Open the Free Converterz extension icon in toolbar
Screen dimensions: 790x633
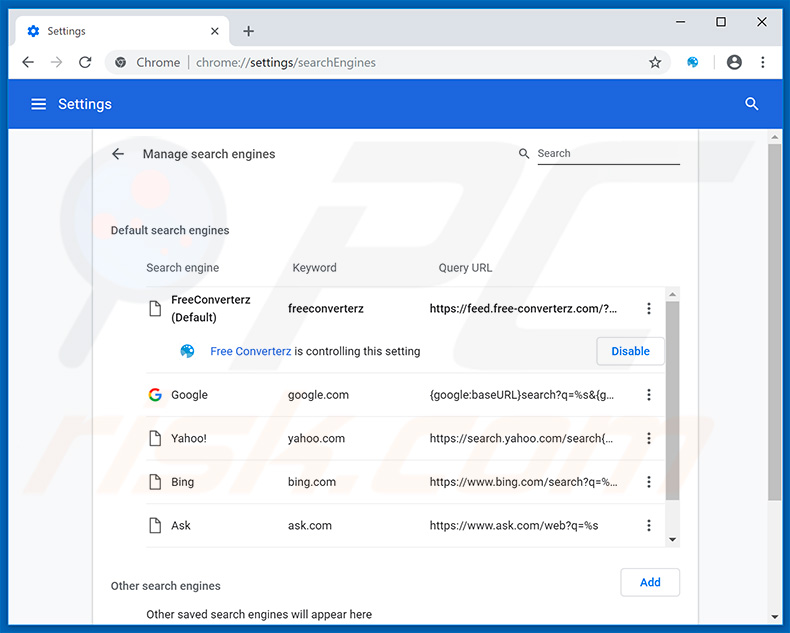point(693,62)
